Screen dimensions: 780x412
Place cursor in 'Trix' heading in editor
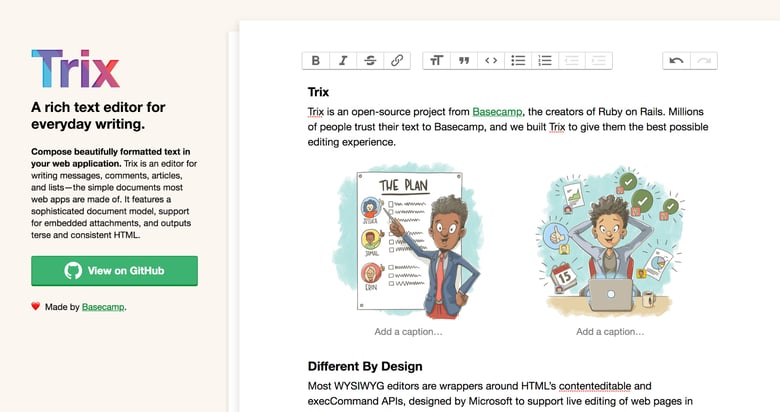click(x=318, y=92)
